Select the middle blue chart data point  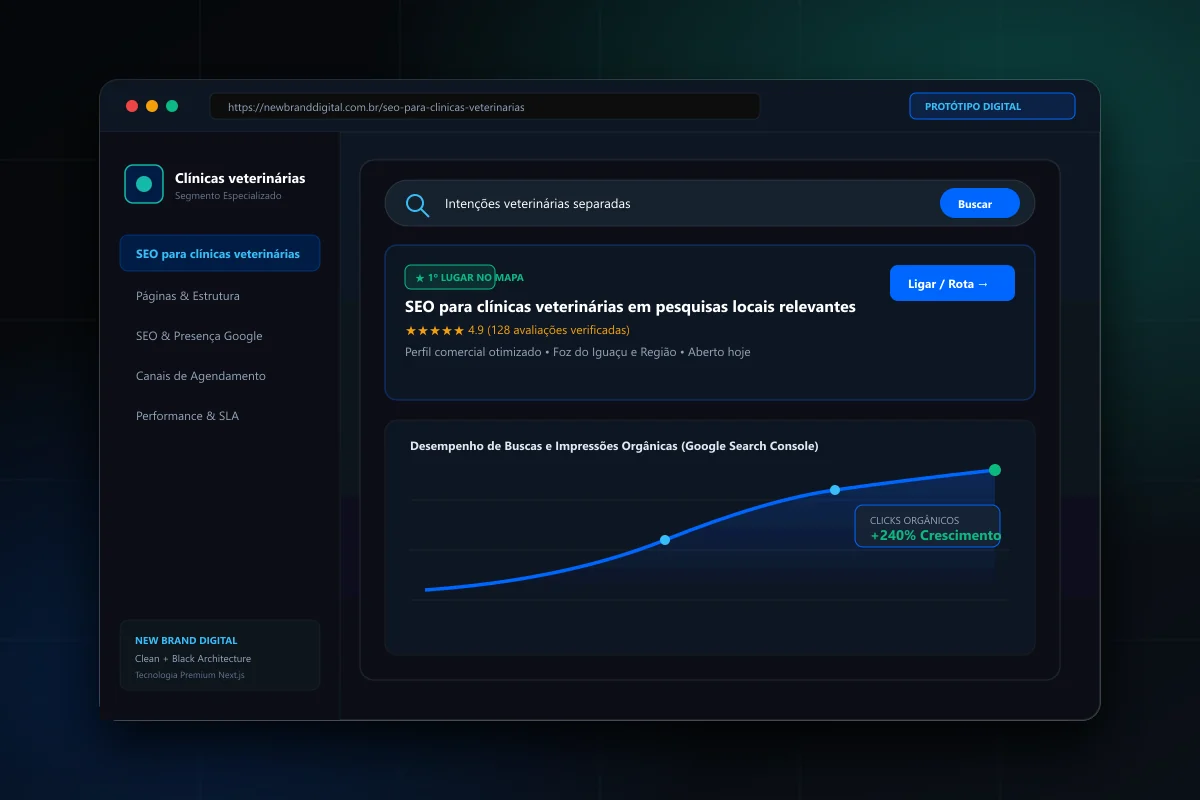(x=835, y=490)
